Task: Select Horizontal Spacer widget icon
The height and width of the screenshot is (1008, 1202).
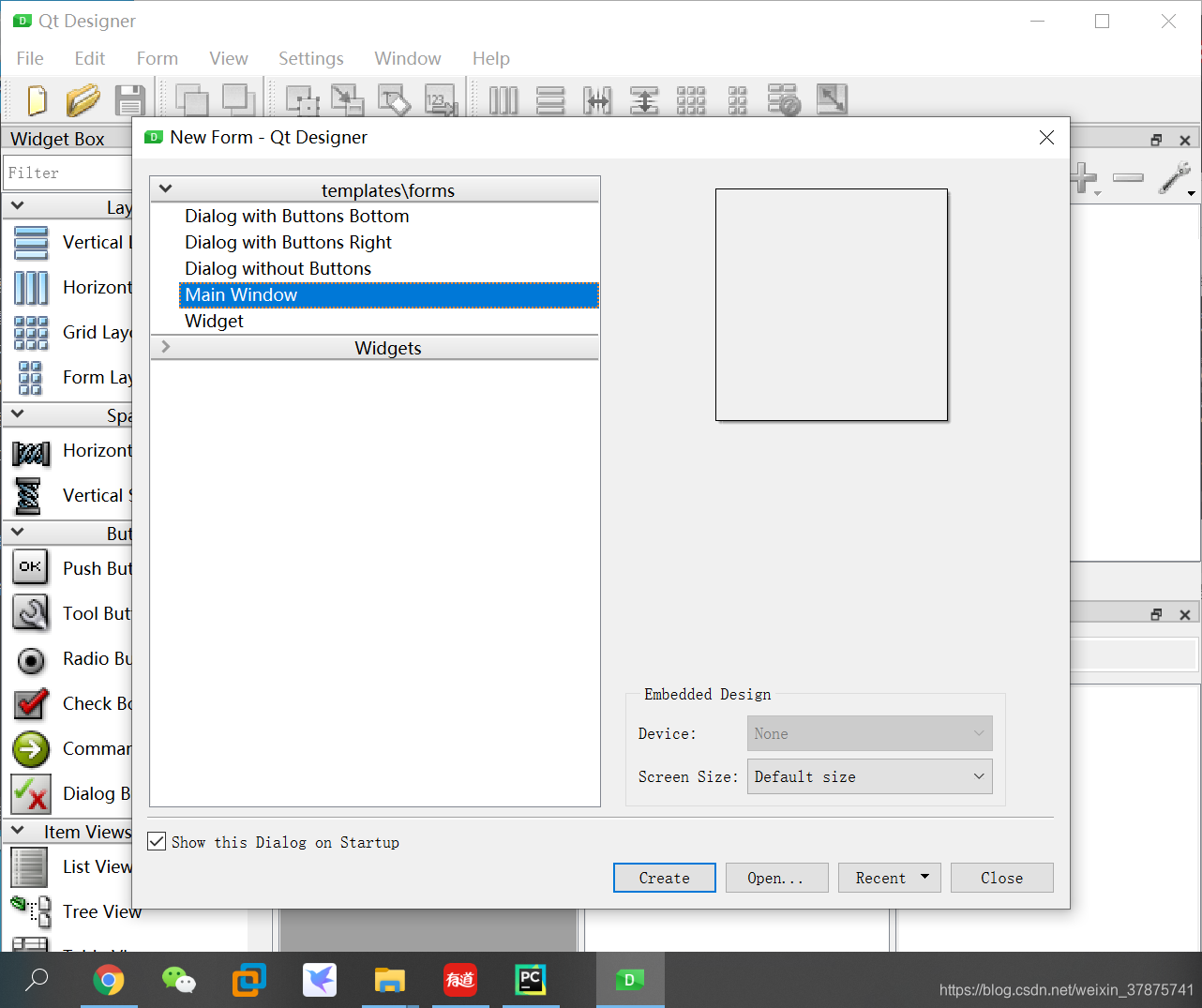Action: tap(31, 454)
